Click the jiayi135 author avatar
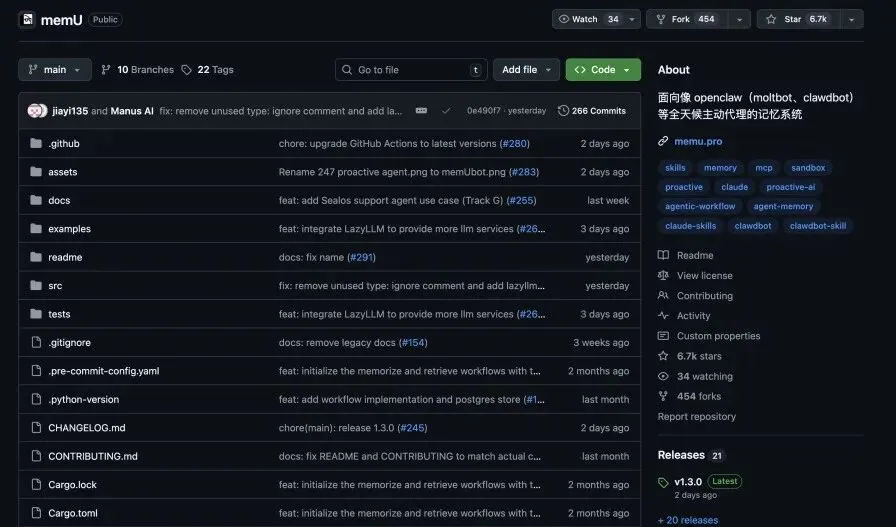Screen dimensions: 896x527 (34, 110)
